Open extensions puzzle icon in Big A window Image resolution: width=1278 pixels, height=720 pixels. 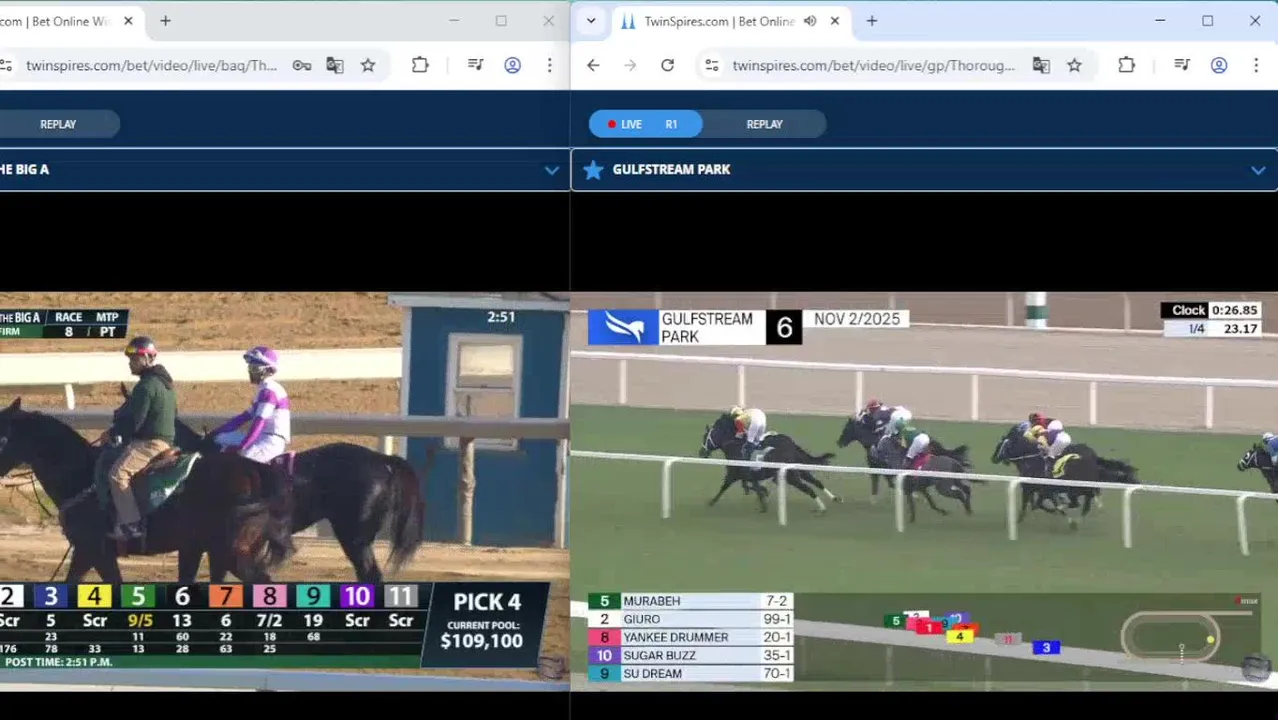click(x=420, y=65)
